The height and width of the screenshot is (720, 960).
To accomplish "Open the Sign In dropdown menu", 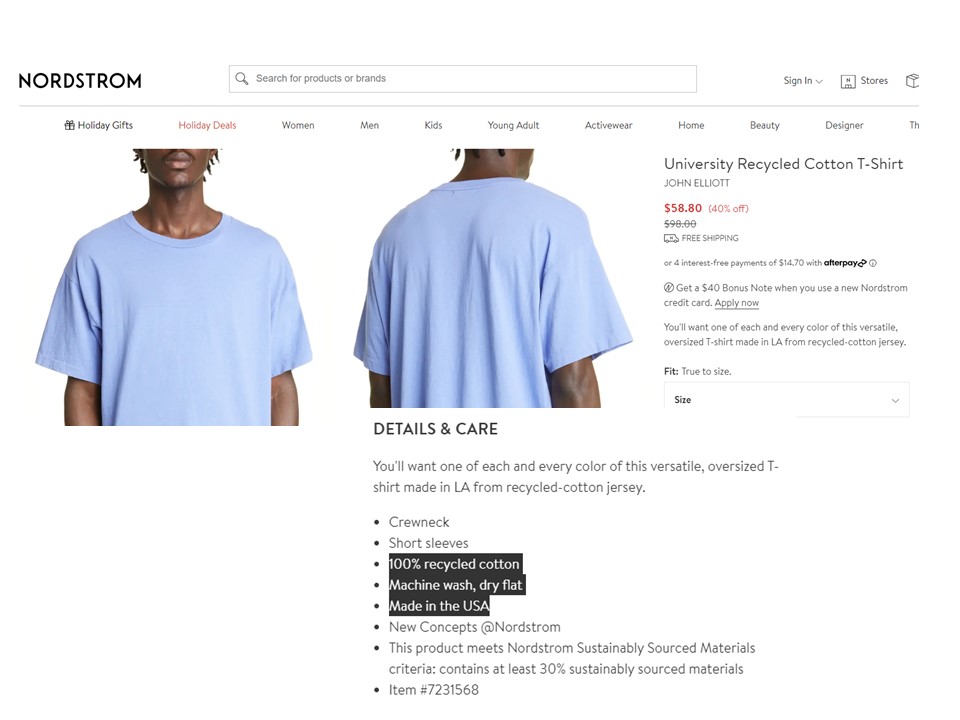I will 803,81.
